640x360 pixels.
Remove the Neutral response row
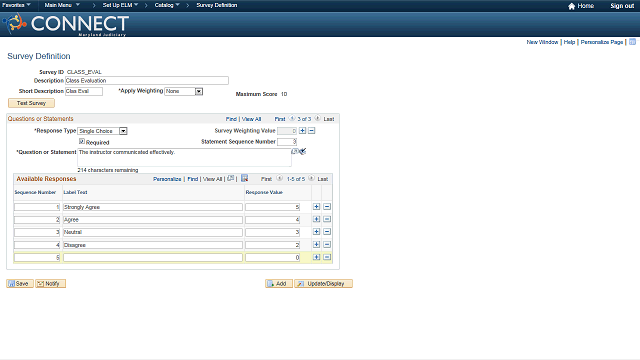pos(327,232)
